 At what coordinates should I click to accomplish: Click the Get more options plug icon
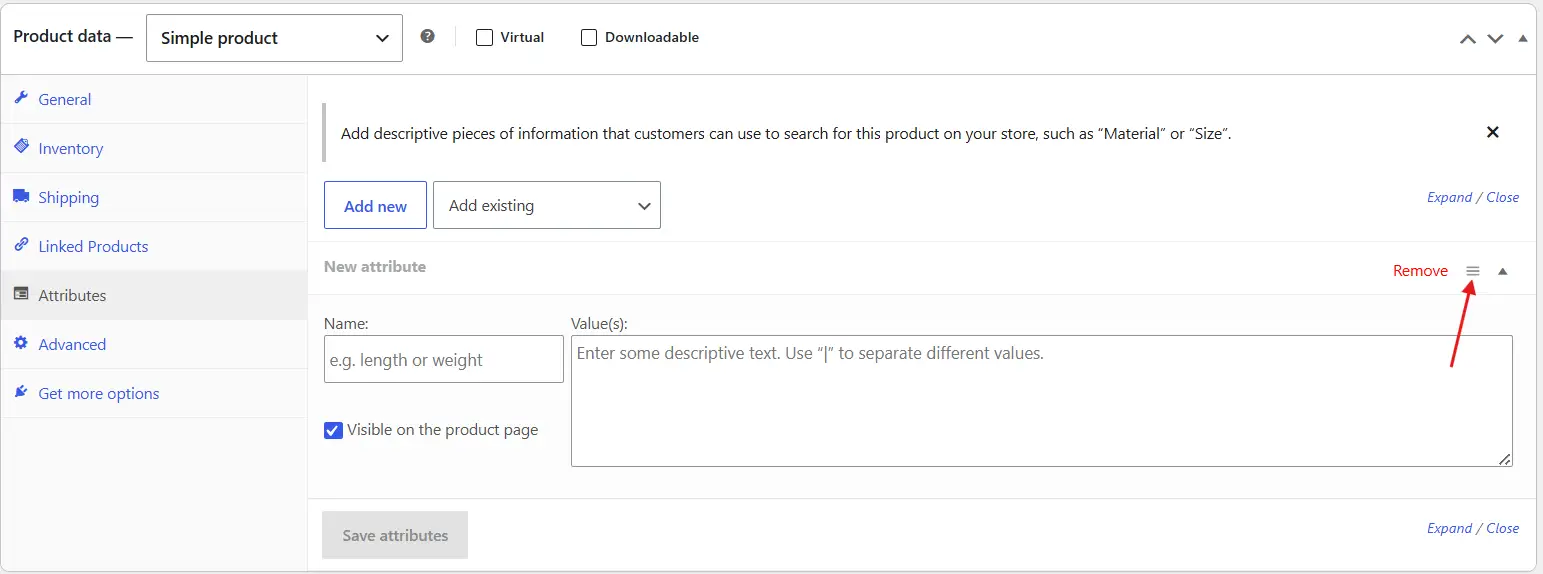(21, 392)
